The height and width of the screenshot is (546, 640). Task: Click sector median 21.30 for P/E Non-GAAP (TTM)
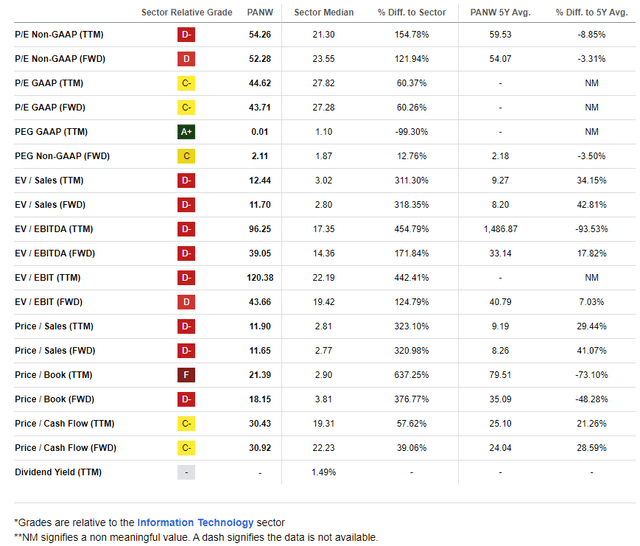pyautogui.click(x=324, y=35)
